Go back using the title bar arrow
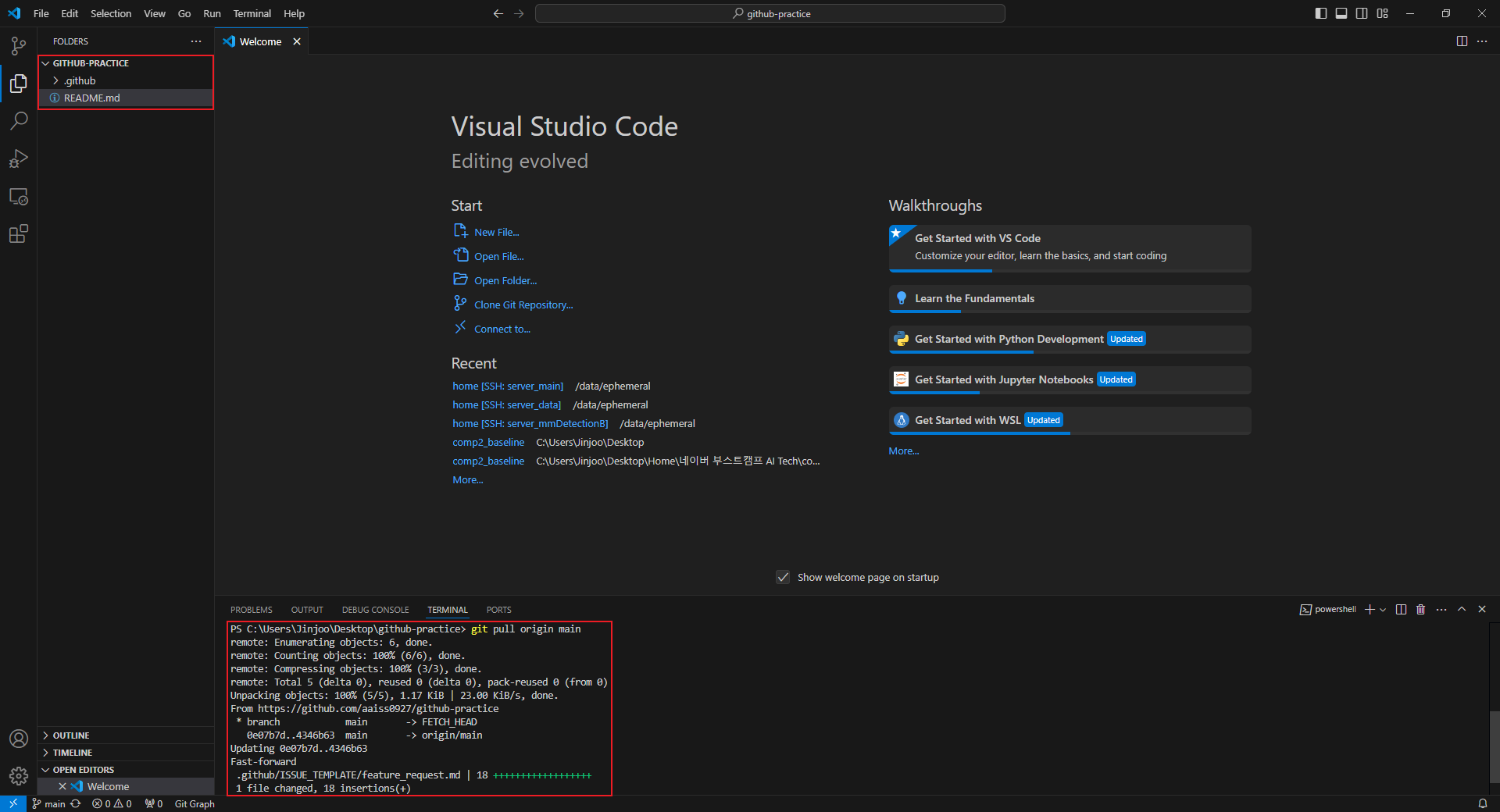The height and width of the screenshot is (812, 1500). (x=498, y=13)
